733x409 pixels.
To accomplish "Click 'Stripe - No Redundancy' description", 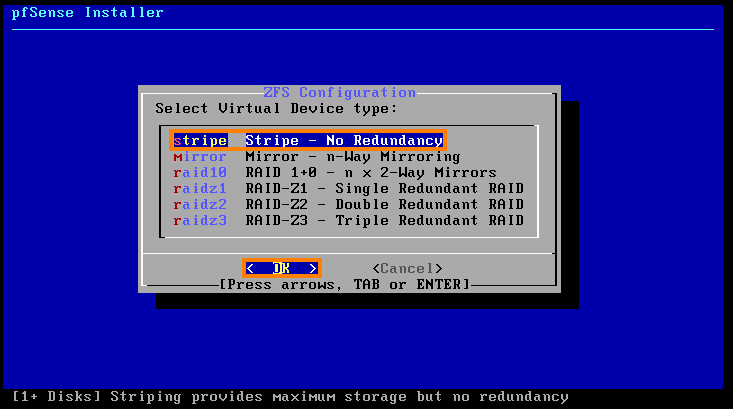I will (x=344, y=141).
